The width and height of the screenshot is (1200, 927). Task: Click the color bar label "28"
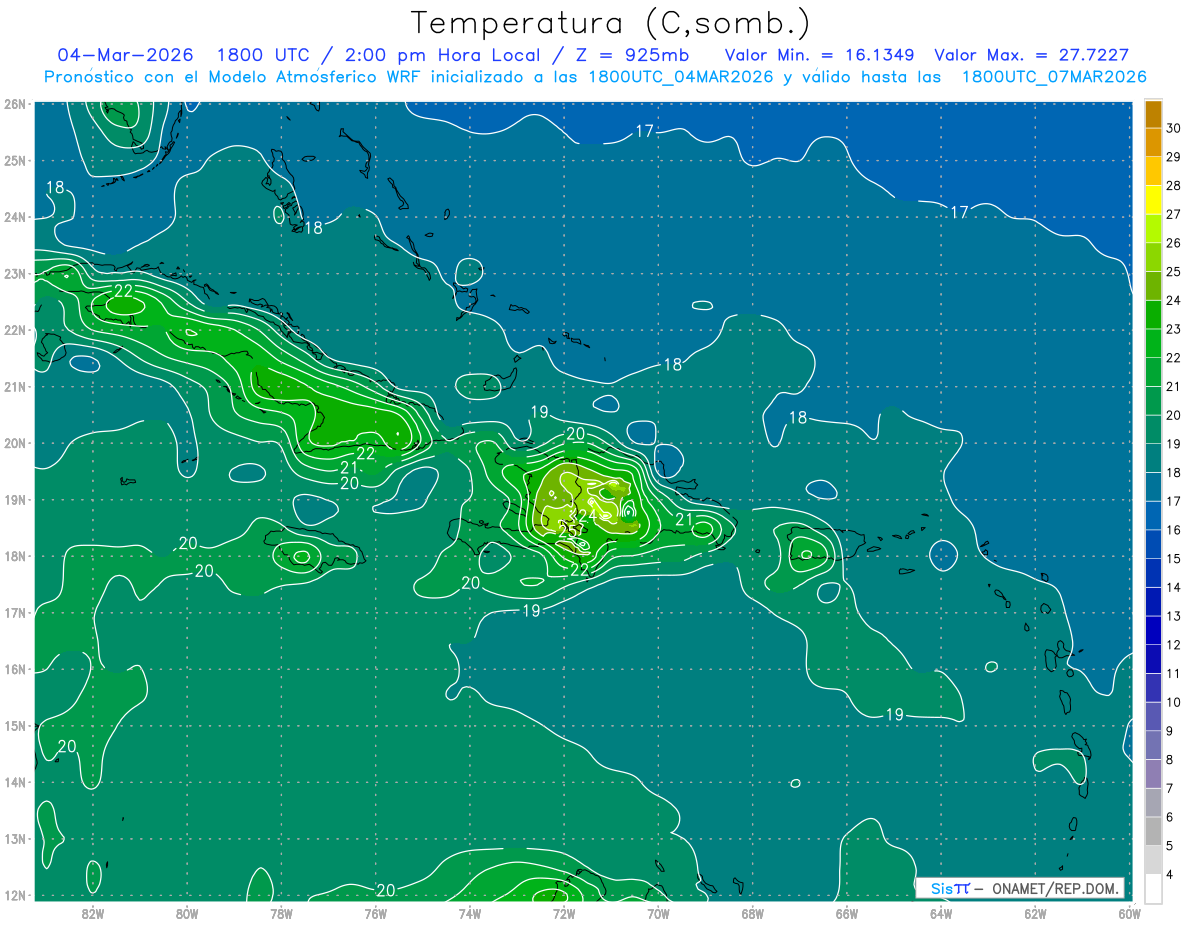point(1174,185)
